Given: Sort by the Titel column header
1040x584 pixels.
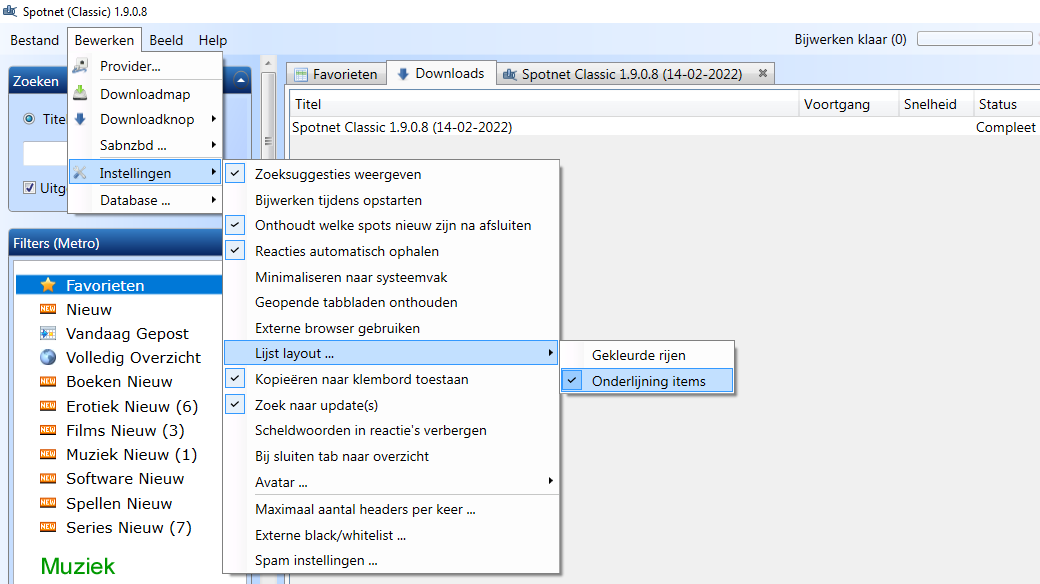Looking at the screenshot, I should coord(544,104).
